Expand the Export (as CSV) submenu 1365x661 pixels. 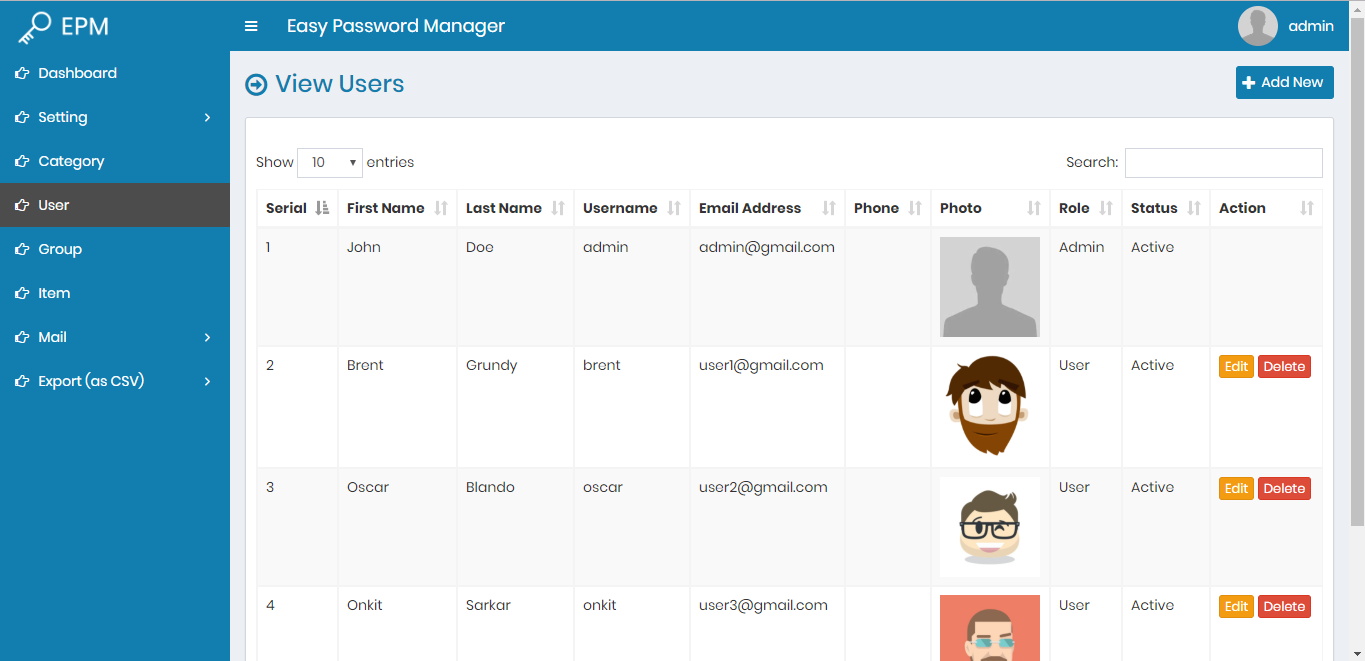click(207, 381)
